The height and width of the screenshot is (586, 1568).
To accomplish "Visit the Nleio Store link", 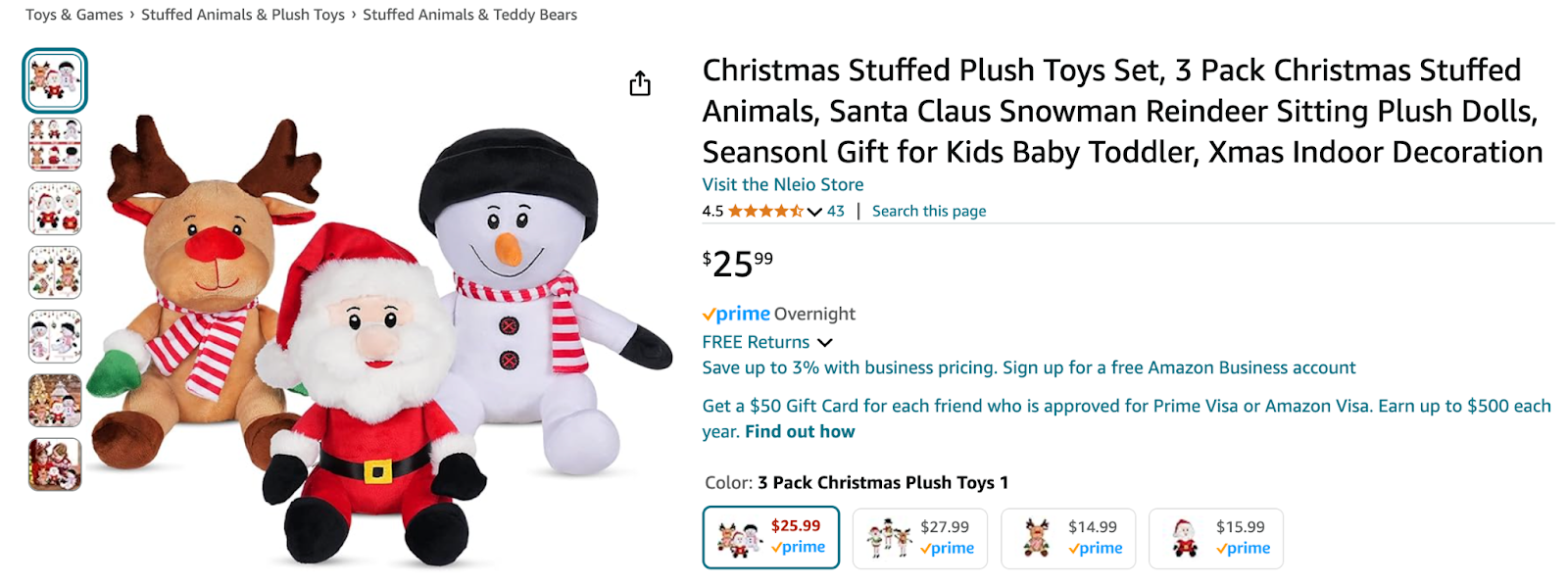I will click(781, 184).
